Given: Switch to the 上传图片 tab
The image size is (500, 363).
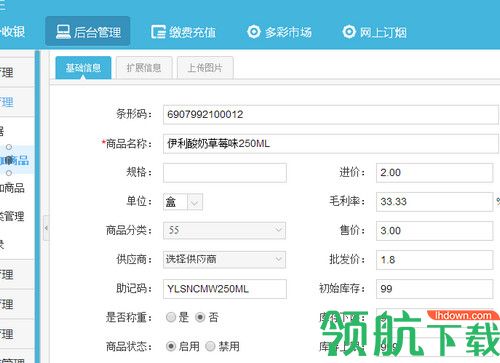Looking at the screenshot, I should tap(205, 68).
